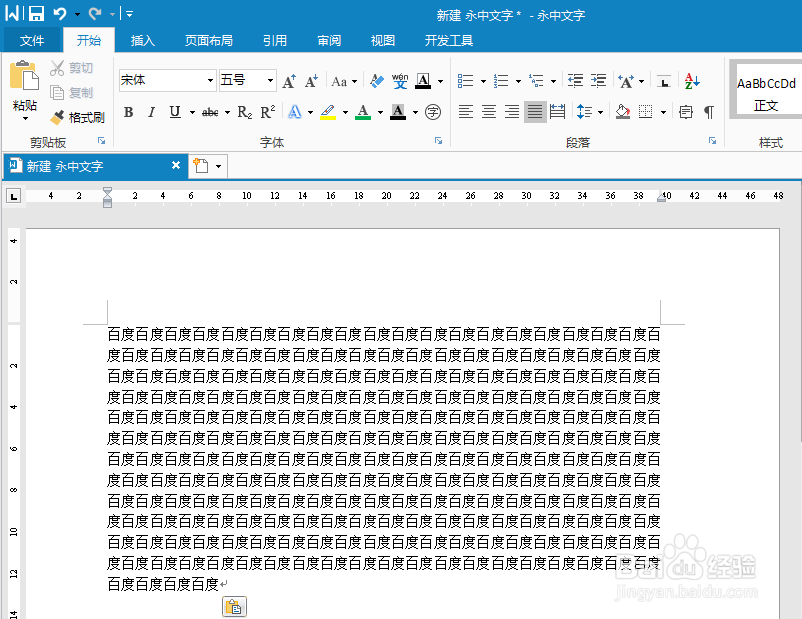802x619 pixels.
Task: Open line spacing options
Action: (585, 112)
